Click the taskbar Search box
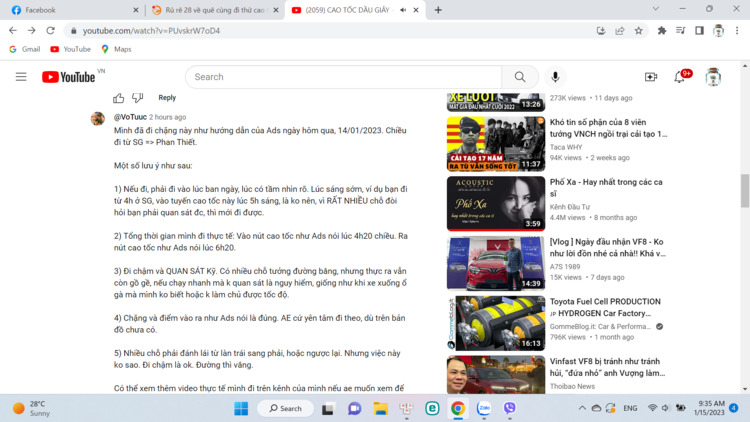The width and height of the screenshot is (750, 422). click(x=286, y=408)
